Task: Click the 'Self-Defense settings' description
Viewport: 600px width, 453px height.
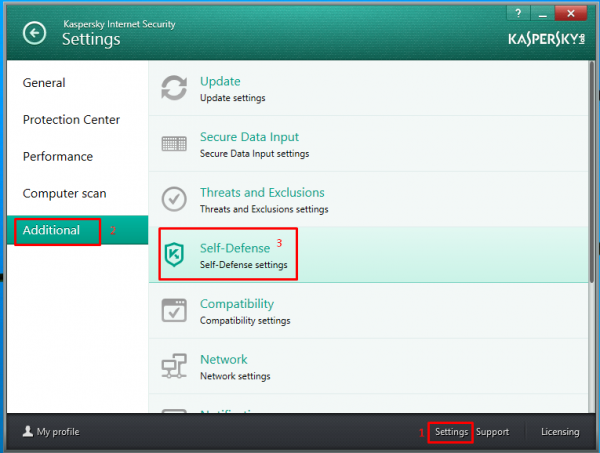Action: (244, 265)
